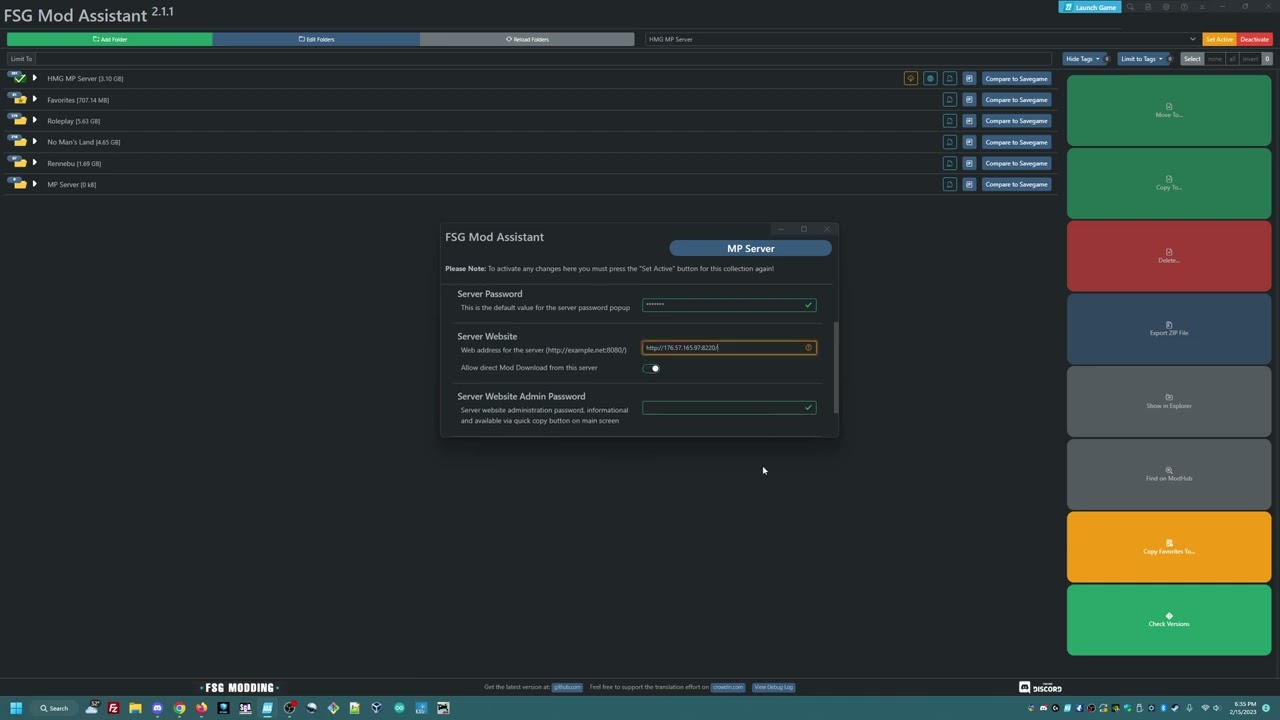Image resolution: width=1280 pixels, height=720 pixels.
Task: Toggle Allow direct Mod Download switch
Action: click(x=651, y=368)
